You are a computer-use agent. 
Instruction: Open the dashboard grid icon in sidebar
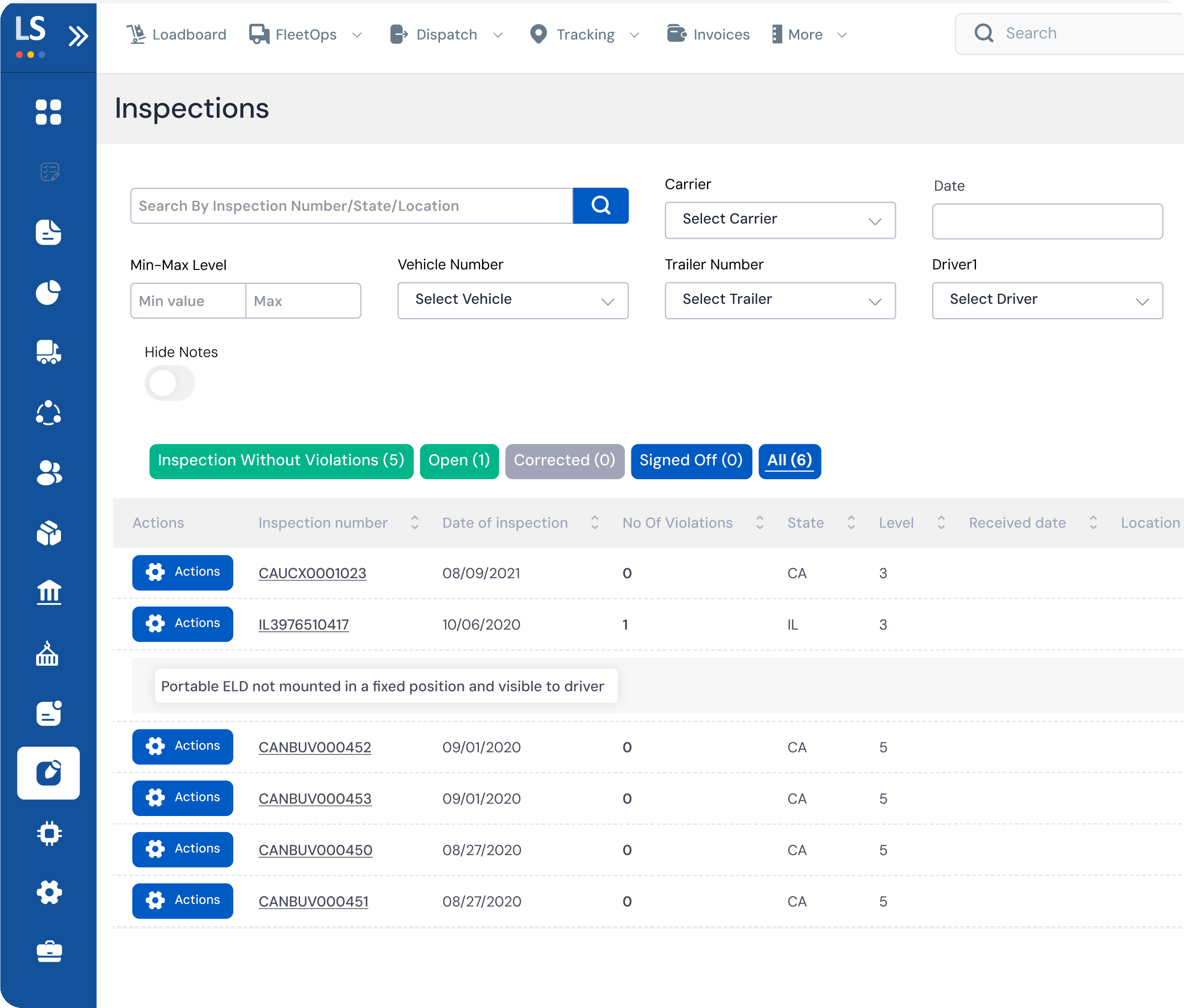(x=49, y=112)
